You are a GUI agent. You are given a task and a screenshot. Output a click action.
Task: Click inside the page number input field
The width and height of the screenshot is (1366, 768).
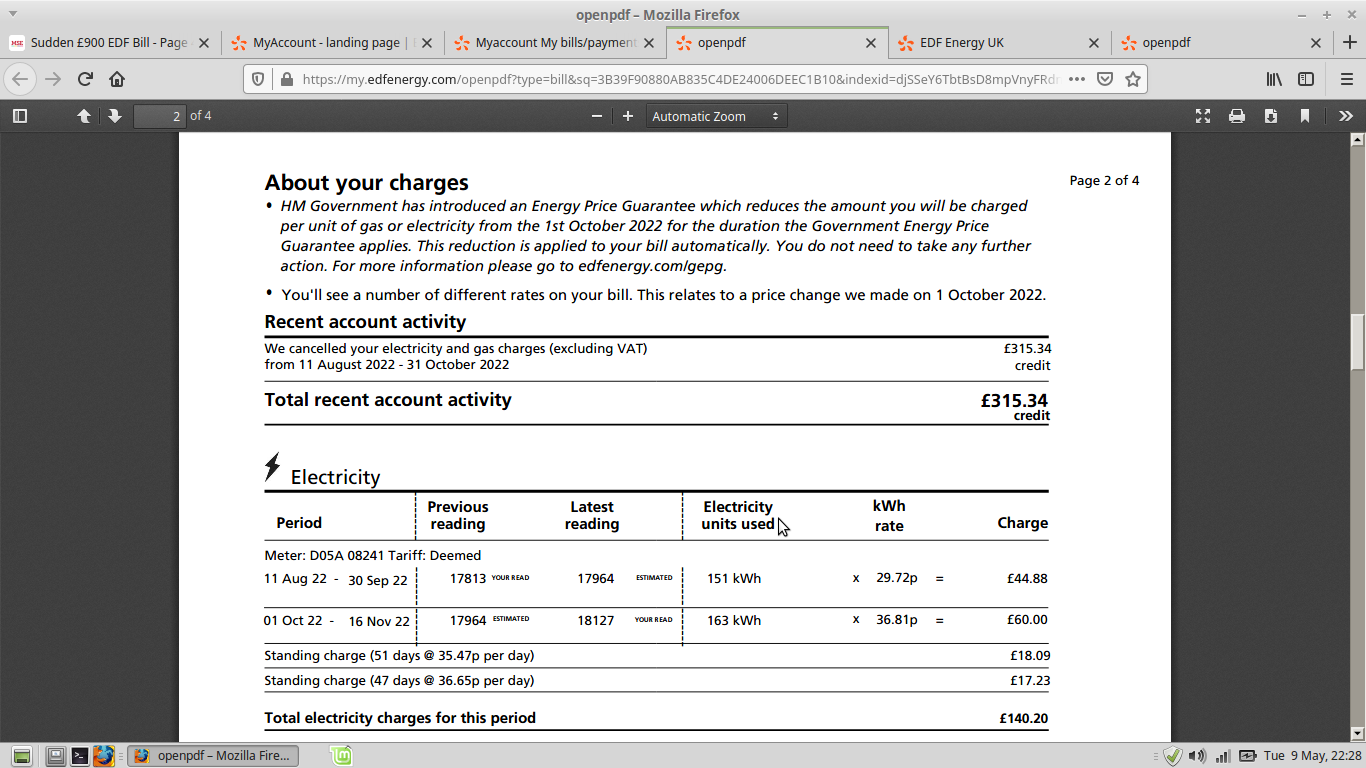[x=159, y=115]
